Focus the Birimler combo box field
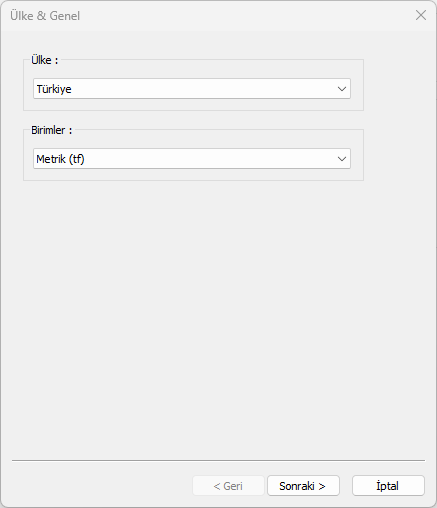437x508 pixels. pyautogui.click(x=192, y=159)
